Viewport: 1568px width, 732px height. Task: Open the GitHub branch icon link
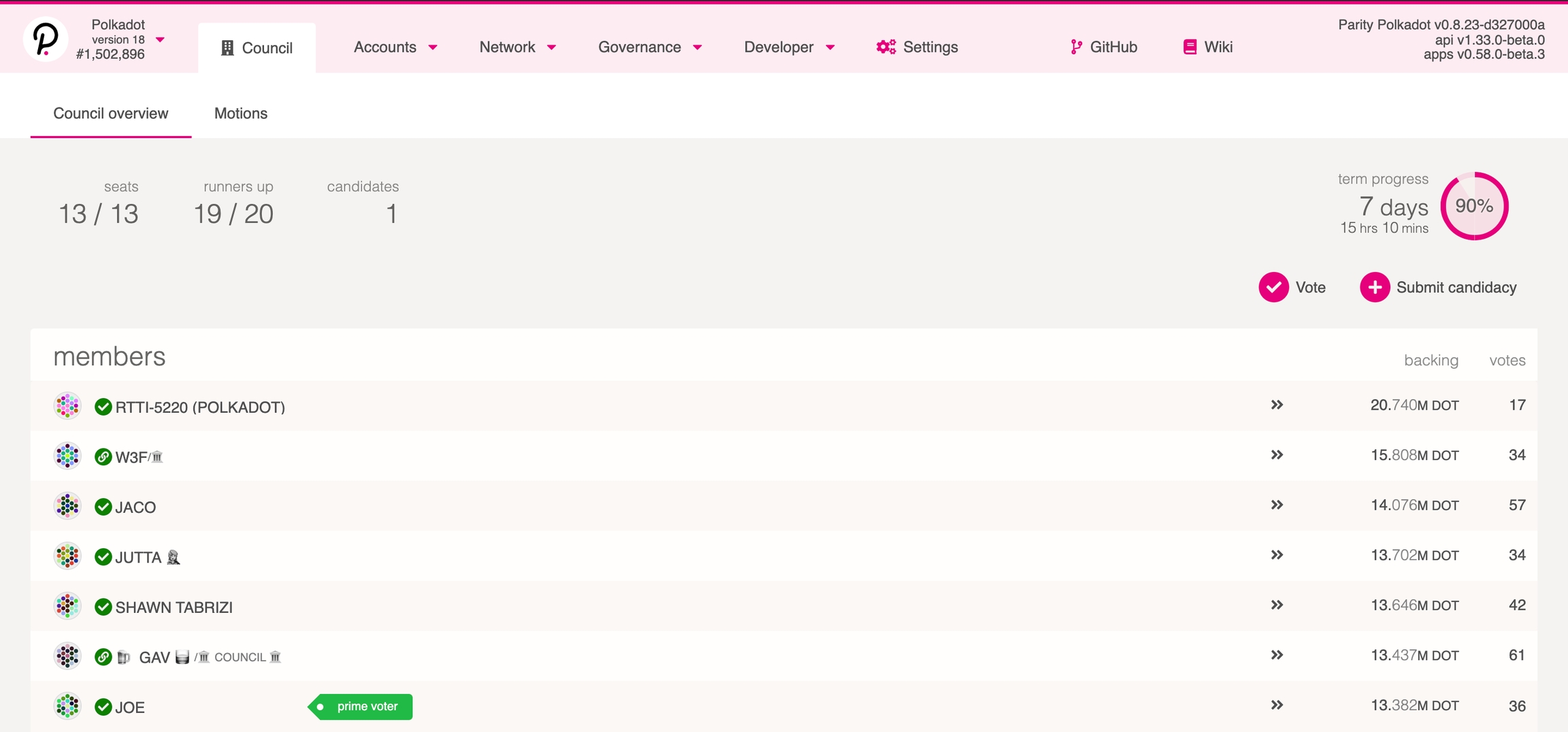[1075, 47]
